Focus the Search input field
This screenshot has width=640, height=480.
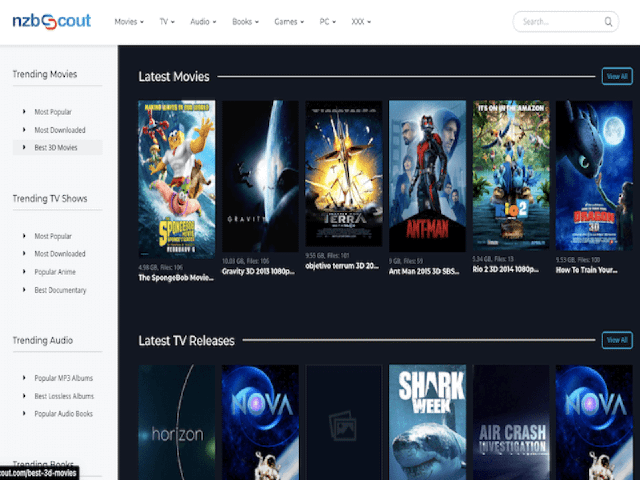pyautogui.click(x=566, y=22)
